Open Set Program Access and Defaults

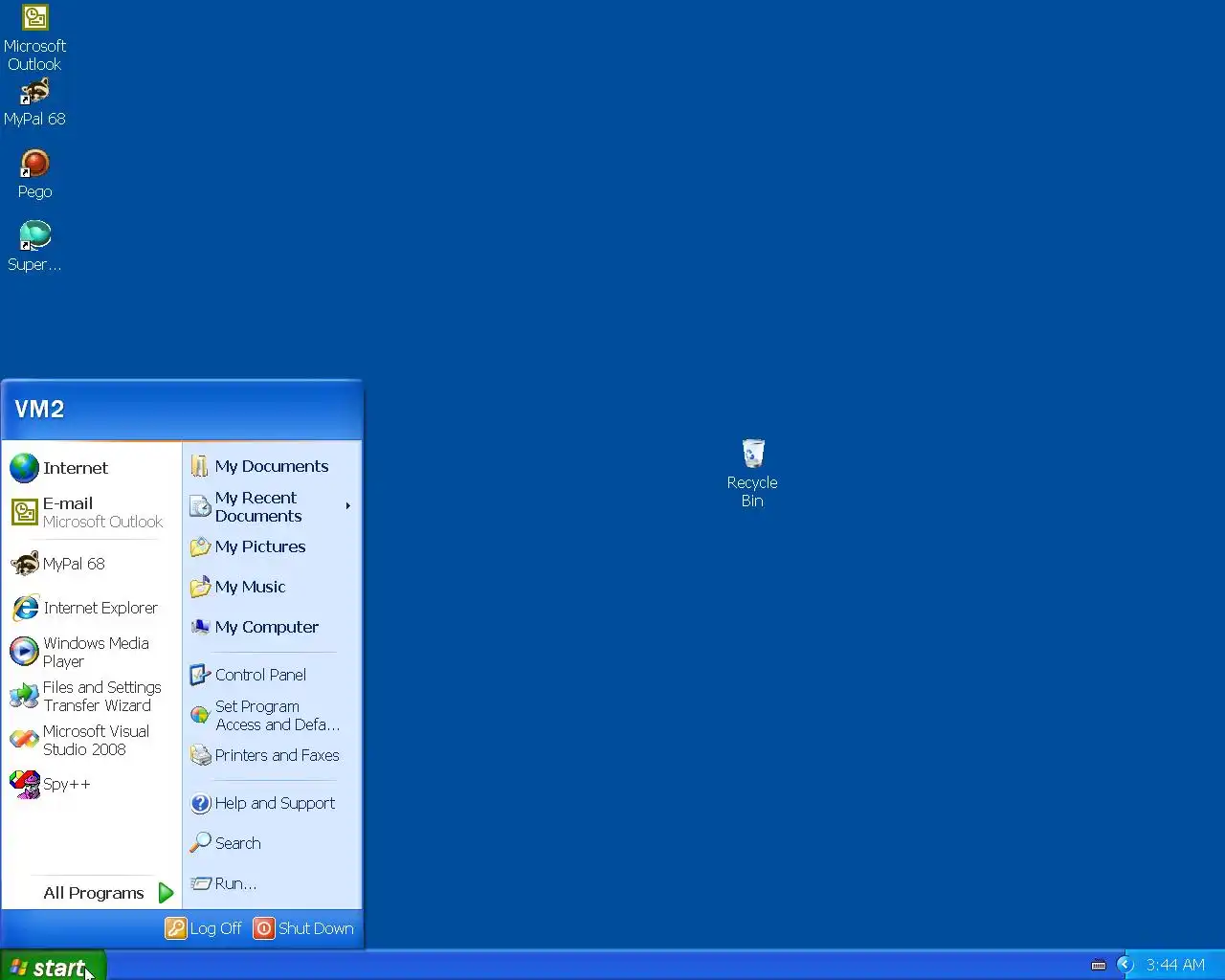(x=272, y=715)
